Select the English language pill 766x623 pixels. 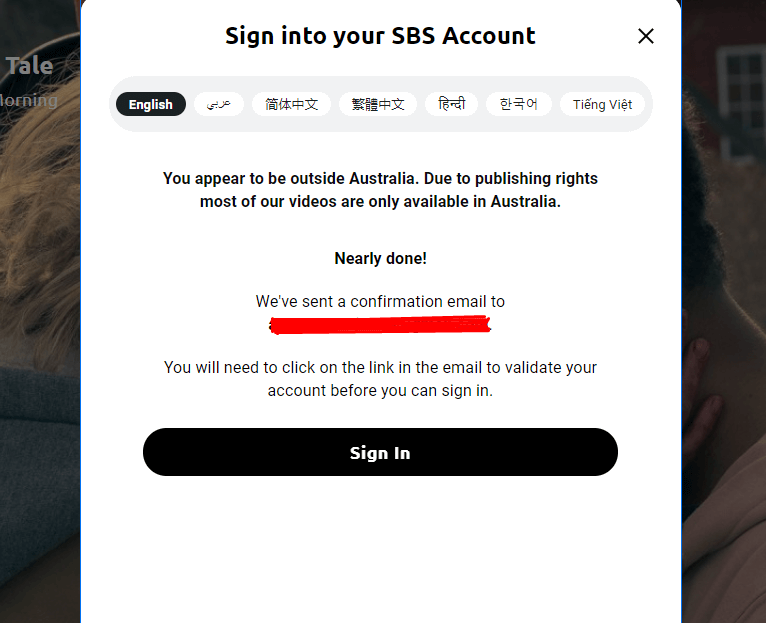pyautogui.click(x=150, y=104)
